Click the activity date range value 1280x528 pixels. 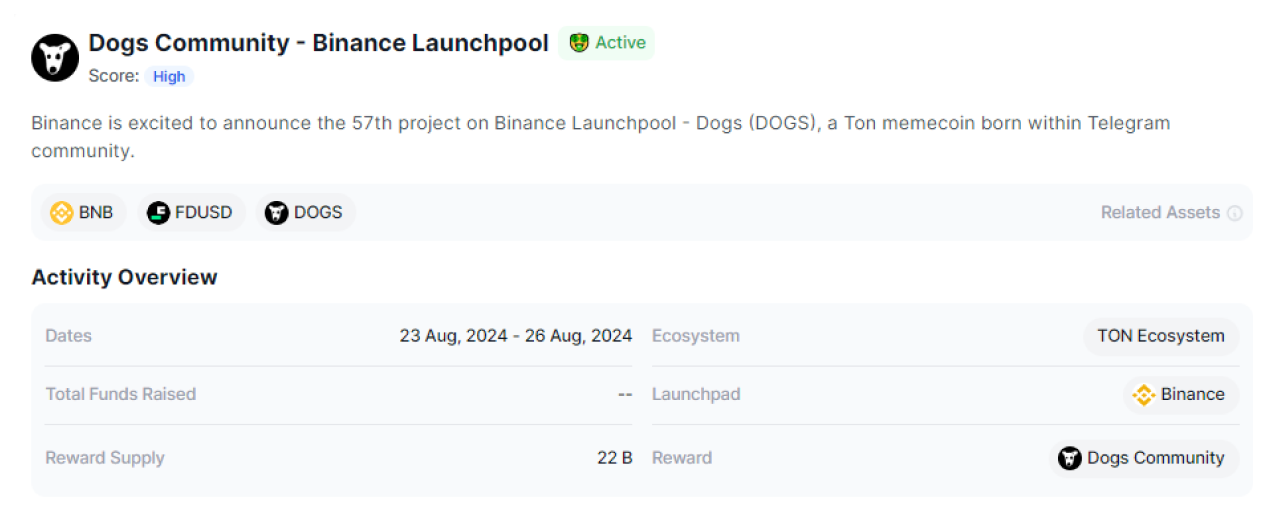tap(515, 336)
